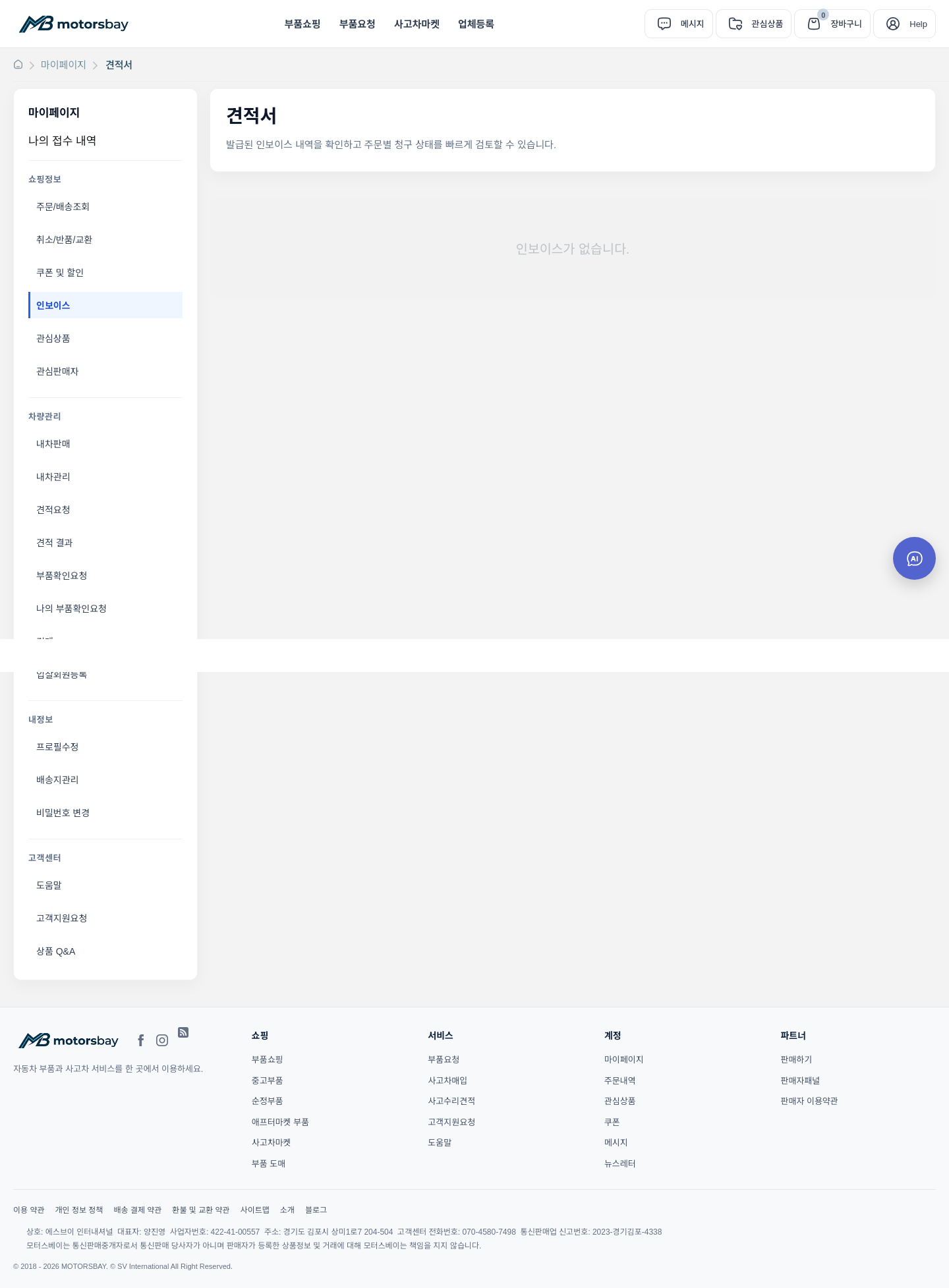Image resolution: width=949 pixels, height=1288 pixels.
Task: Visit the Facebook page from footer
Action: coord(140,1040)
